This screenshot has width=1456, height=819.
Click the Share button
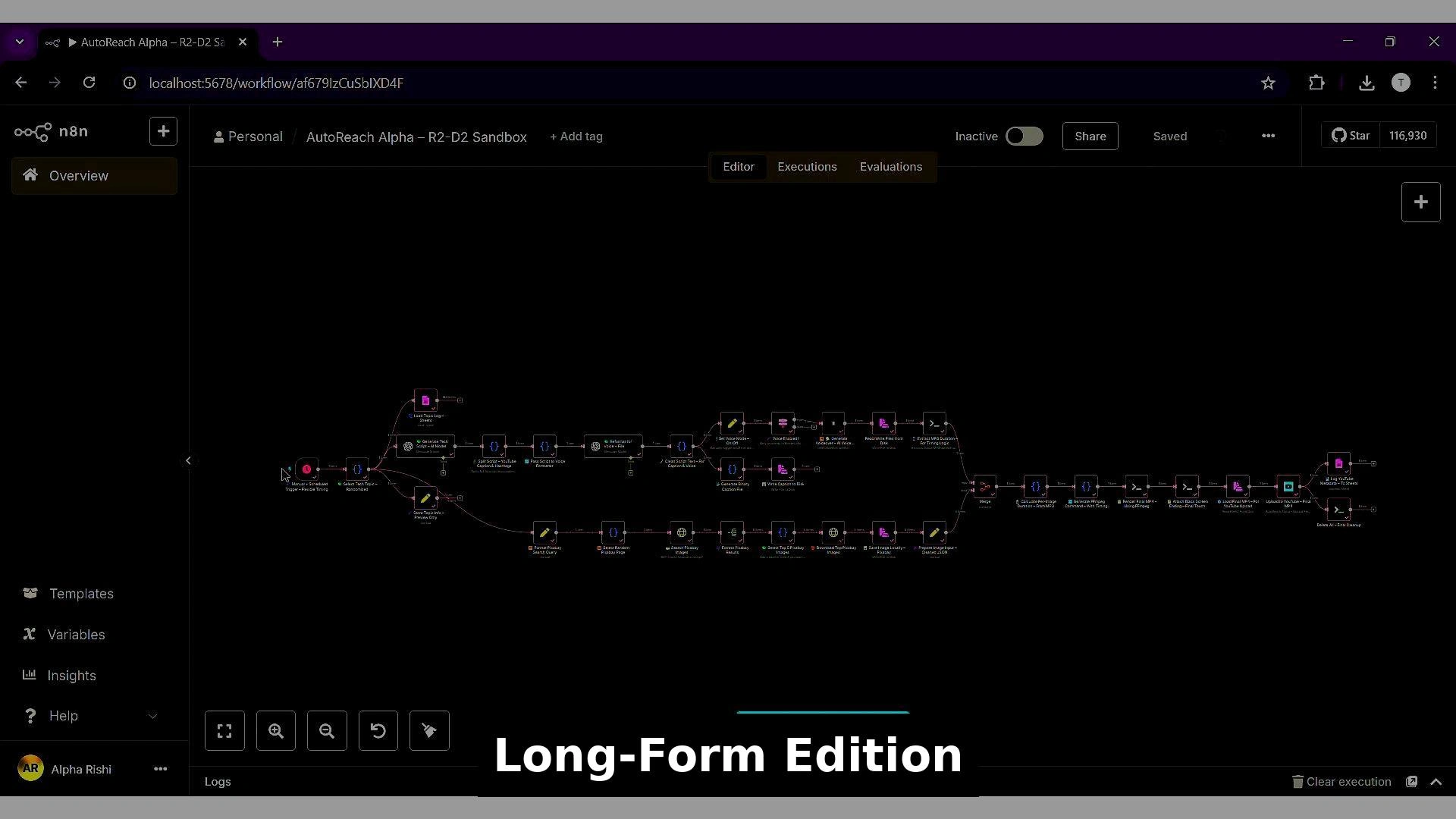point(1090,136)
